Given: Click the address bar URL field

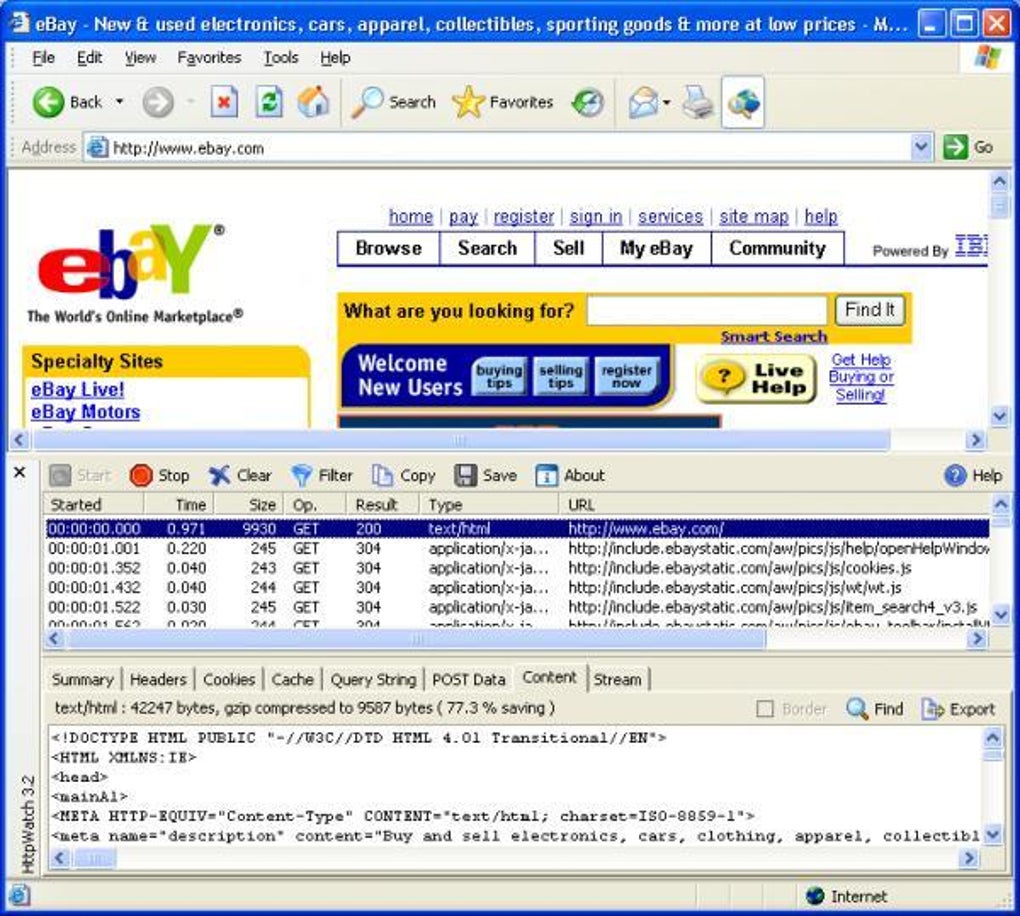Looking at the screenshot, I should [509, 148].
